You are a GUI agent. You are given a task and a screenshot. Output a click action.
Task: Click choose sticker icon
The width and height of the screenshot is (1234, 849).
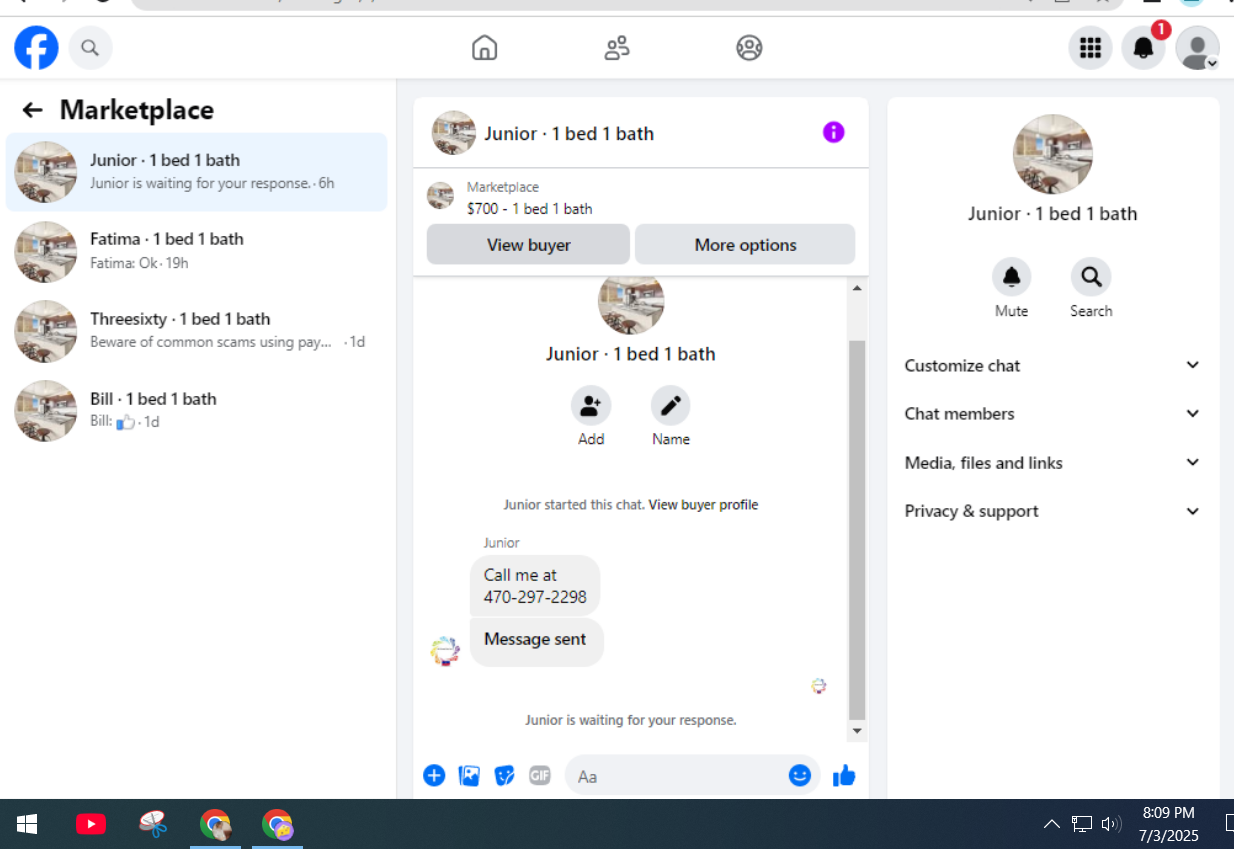coord(504,775)
